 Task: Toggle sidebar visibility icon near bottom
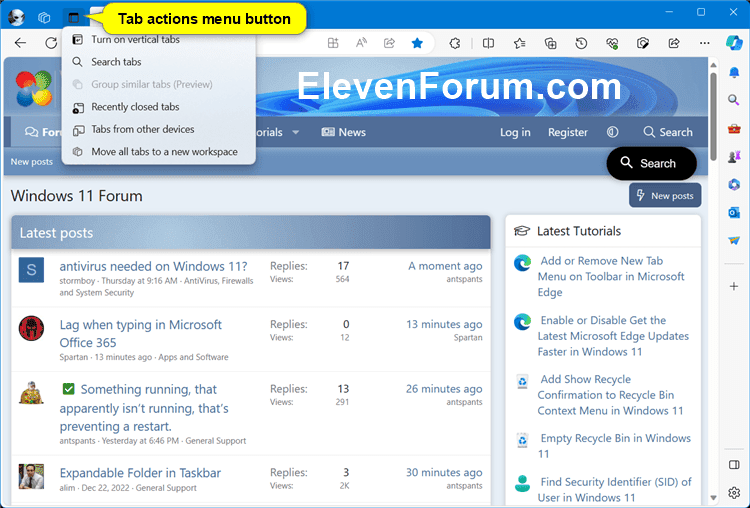tap(734, 465)
